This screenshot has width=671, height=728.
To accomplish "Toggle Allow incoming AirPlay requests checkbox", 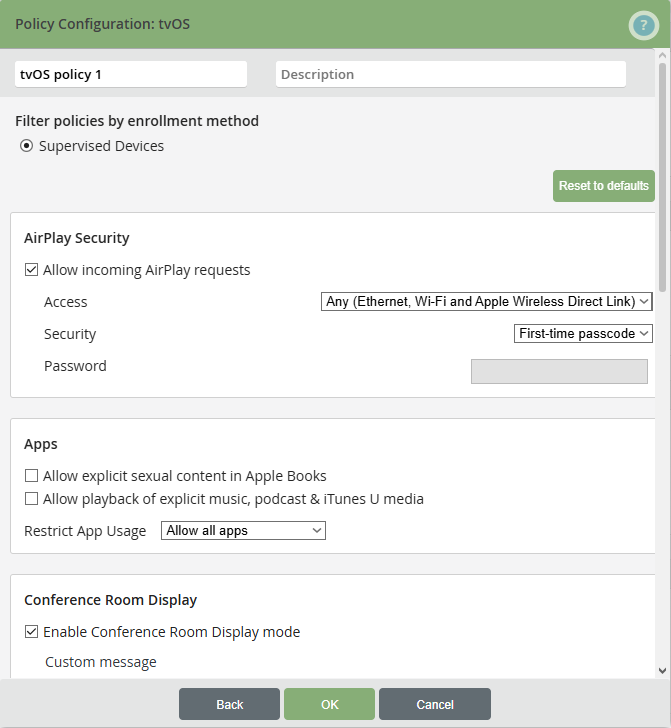I will [32, 270].
